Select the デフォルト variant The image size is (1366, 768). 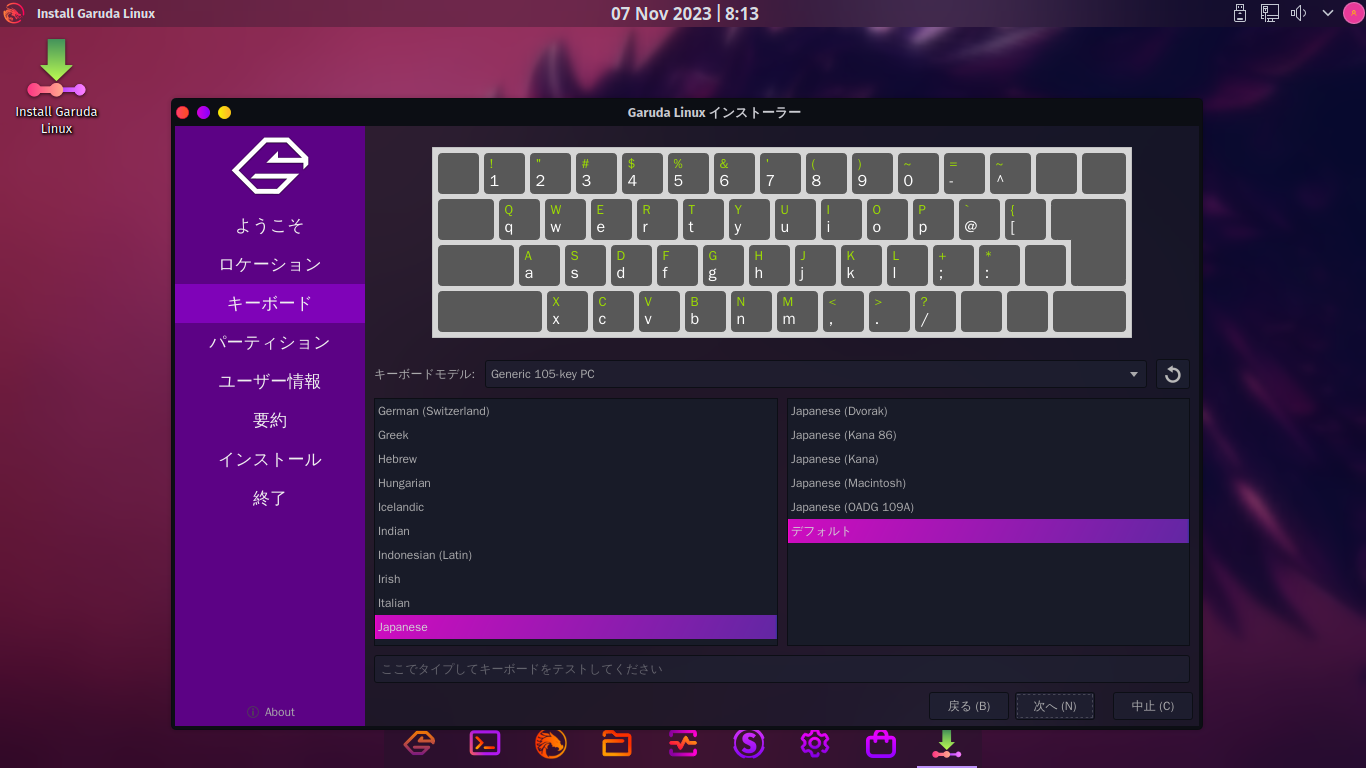tap(988, 531)
